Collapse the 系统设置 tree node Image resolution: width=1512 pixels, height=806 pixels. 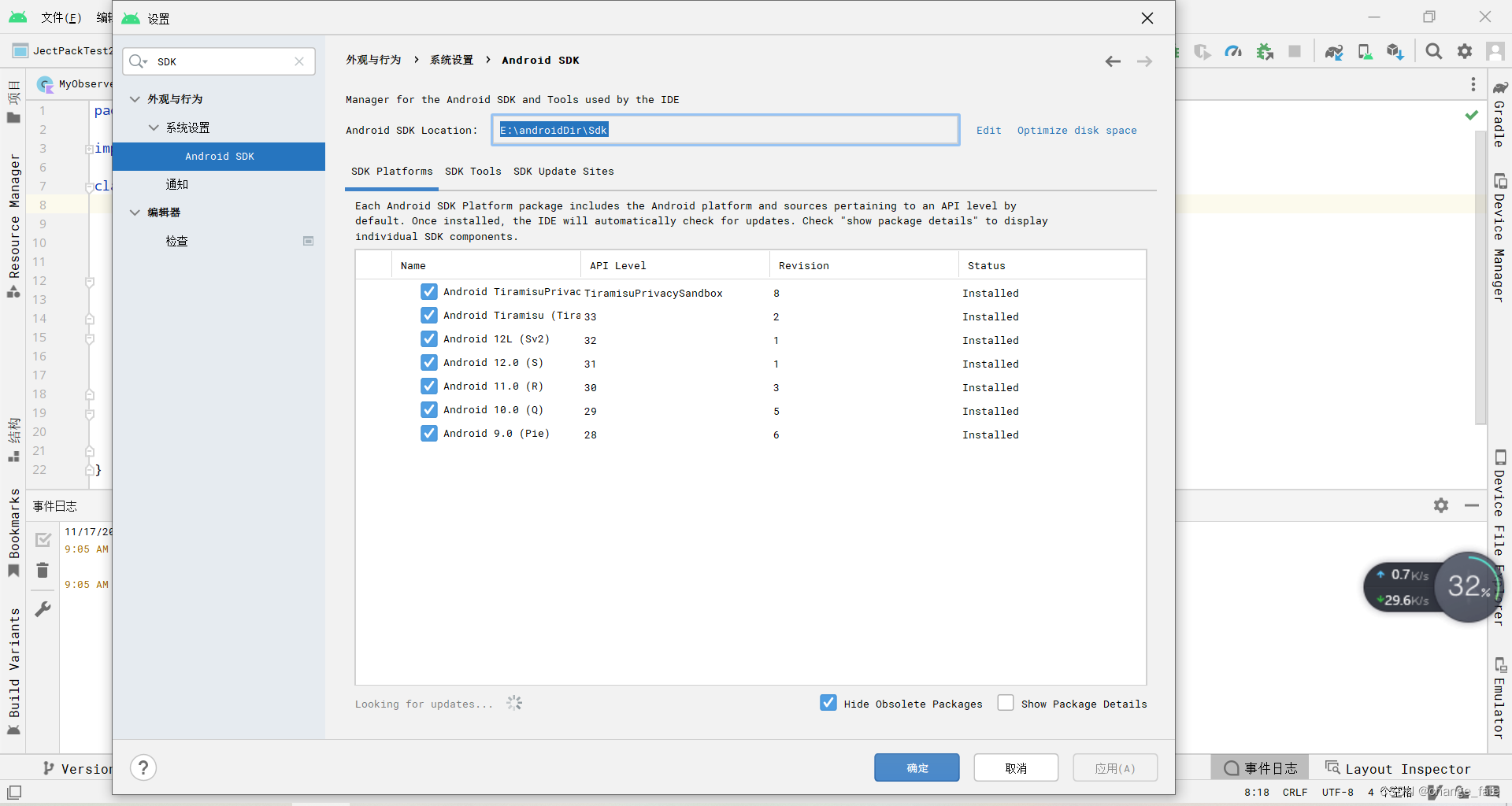154,128
